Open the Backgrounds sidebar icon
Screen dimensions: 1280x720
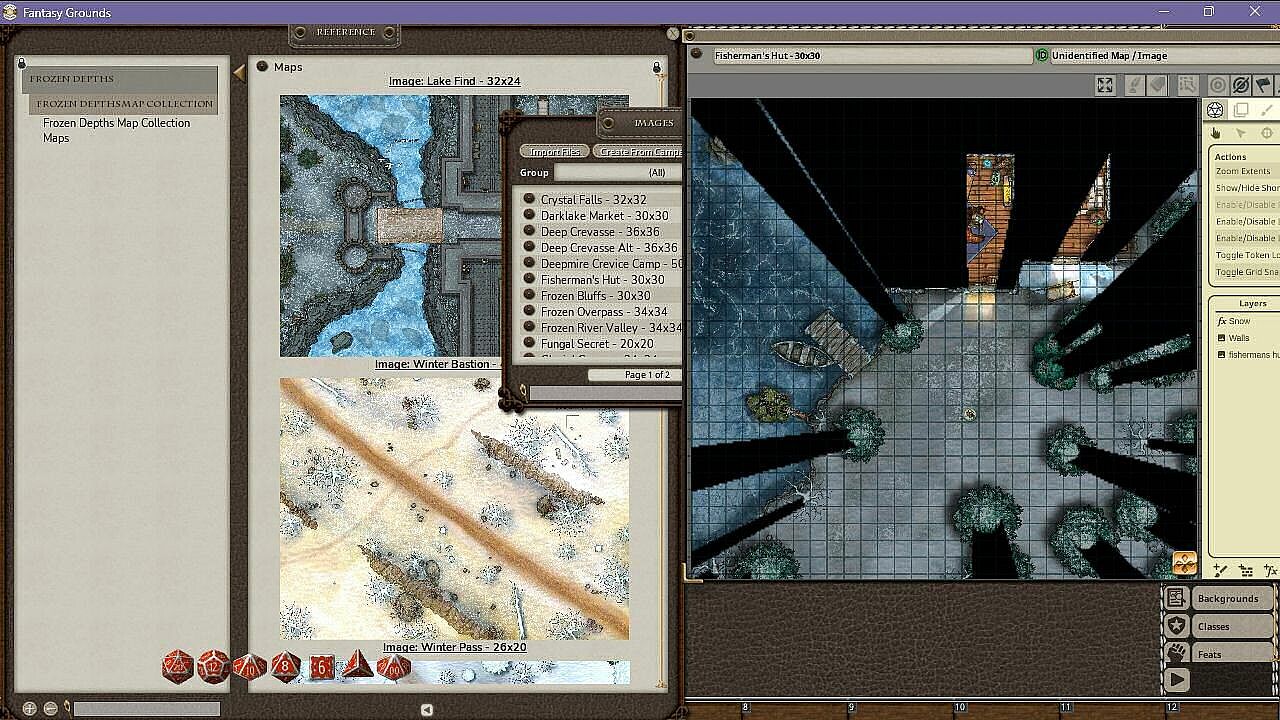click(x=1177, y=598)
